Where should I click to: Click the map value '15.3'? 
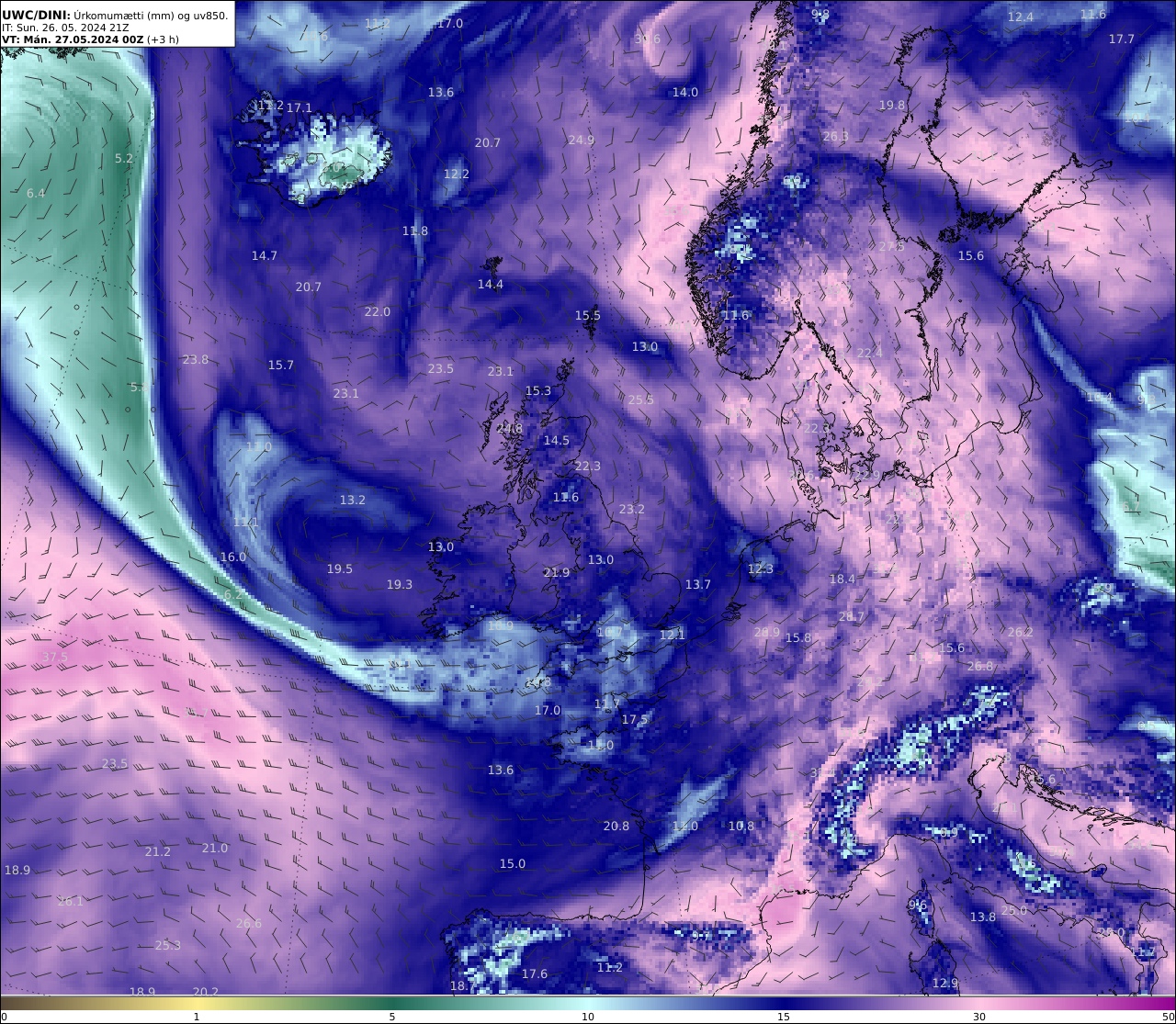(538, 390)
